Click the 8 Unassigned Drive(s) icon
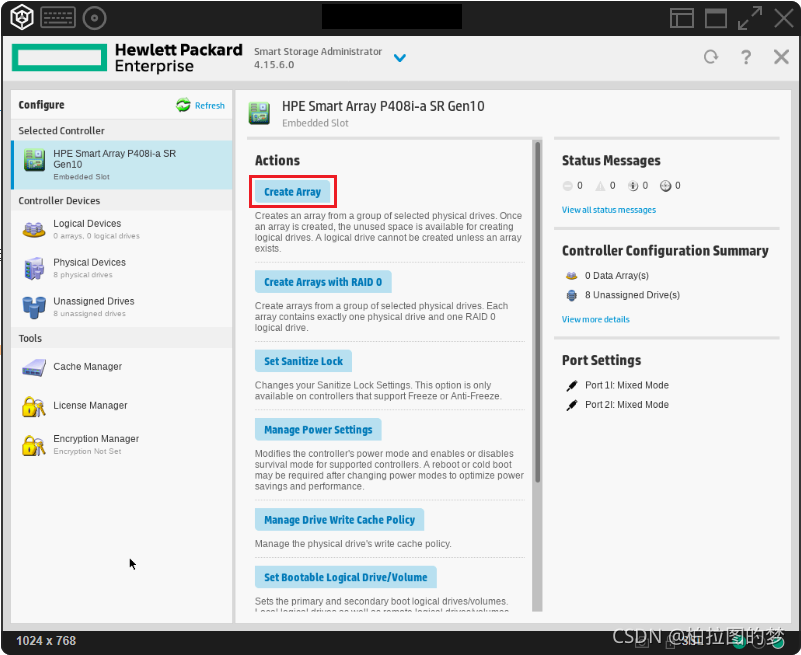This screenshot has width=801, height=655. tap(572, 295)
